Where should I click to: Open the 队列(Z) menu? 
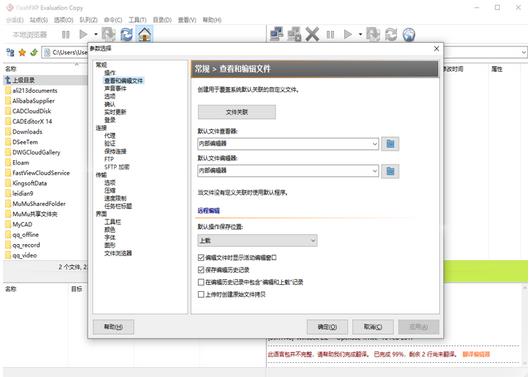(89, 20)
